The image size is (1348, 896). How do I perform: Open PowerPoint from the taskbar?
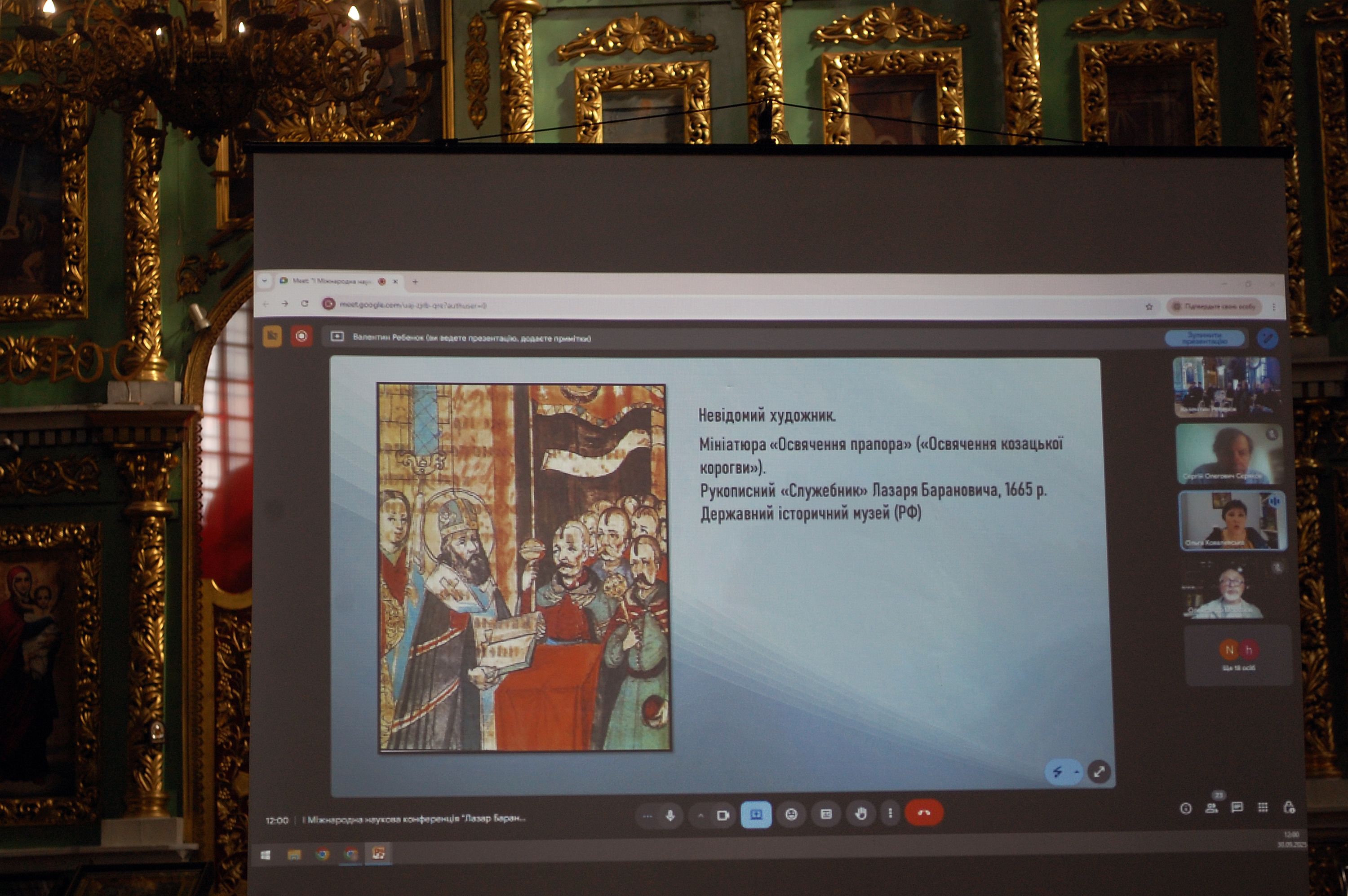click(378, 854)
